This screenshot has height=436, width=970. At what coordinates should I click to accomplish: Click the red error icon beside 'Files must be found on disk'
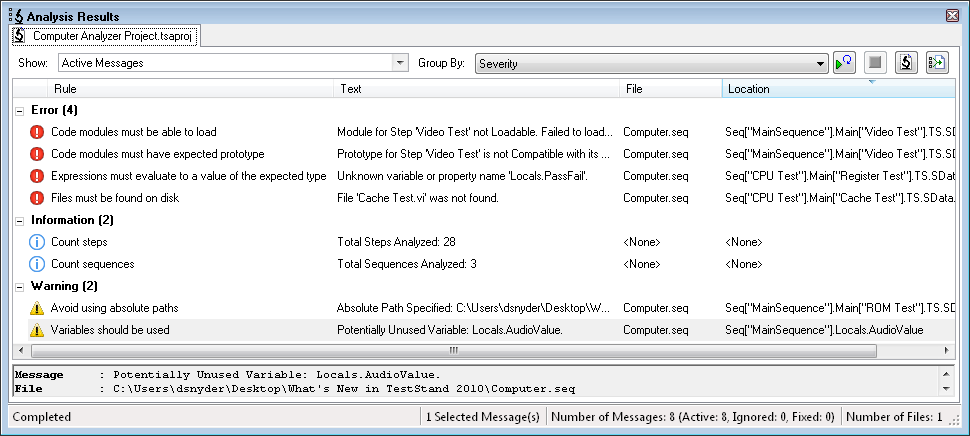(x=37, y=198)
